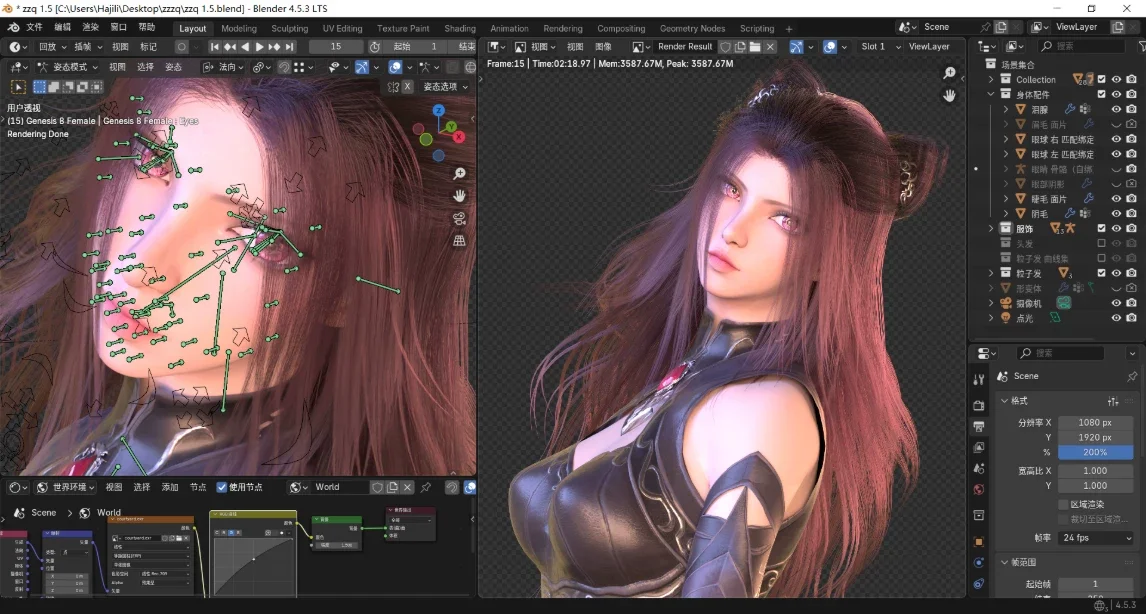Select the tweak/select box tool icon
The image size is (1146, 614).
[x=18, y=87]
